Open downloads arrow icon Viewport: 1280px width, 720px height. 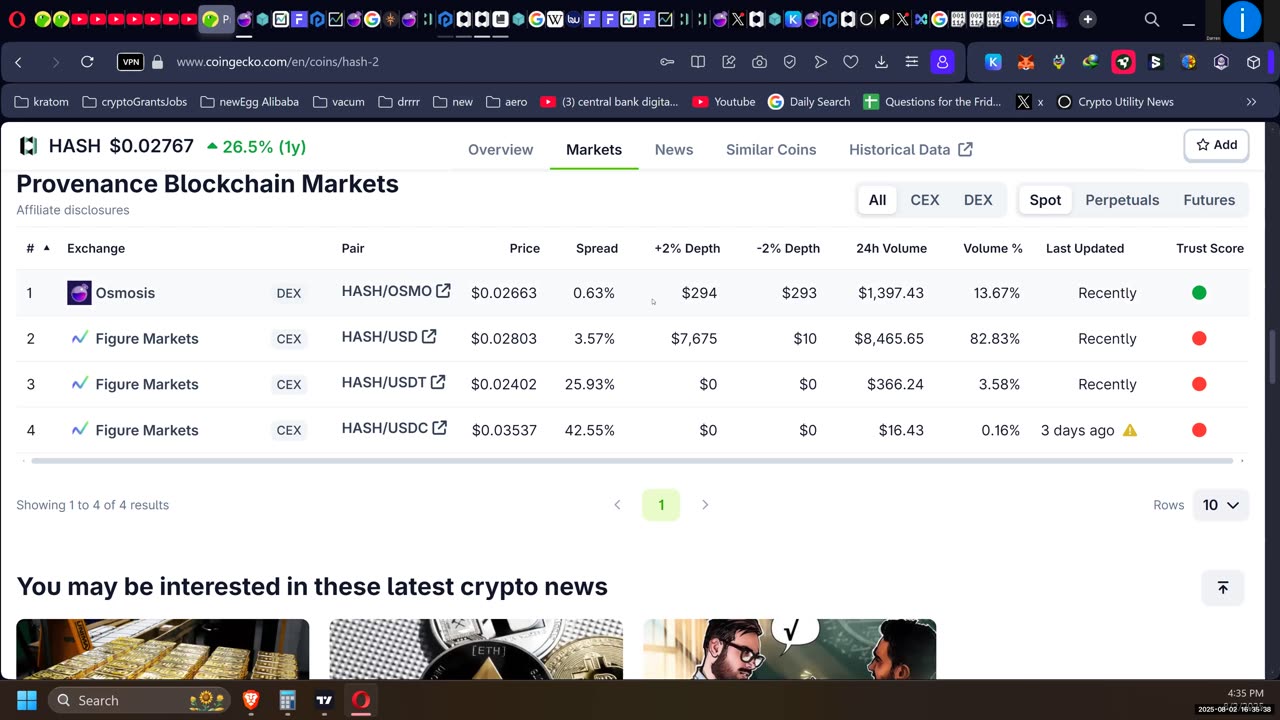(x=881, y=62)
